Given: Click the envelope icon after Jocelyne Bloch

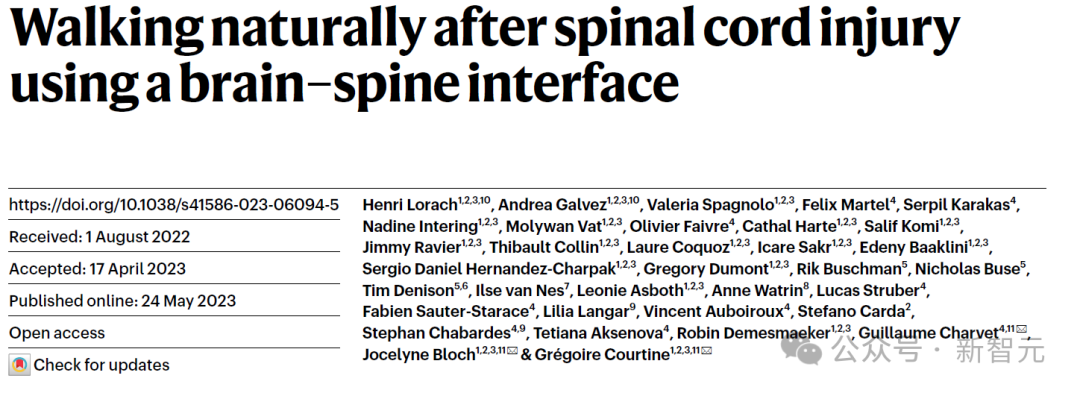Looking at the screenshot, I should click(512, 350).
